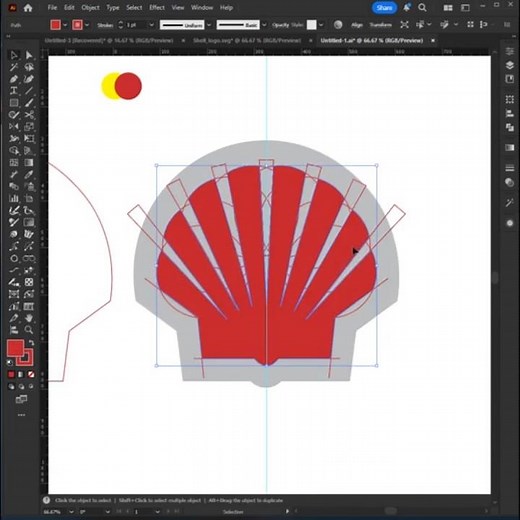
Task: Select the Magic Wand tool
Action: coord(14,67)
